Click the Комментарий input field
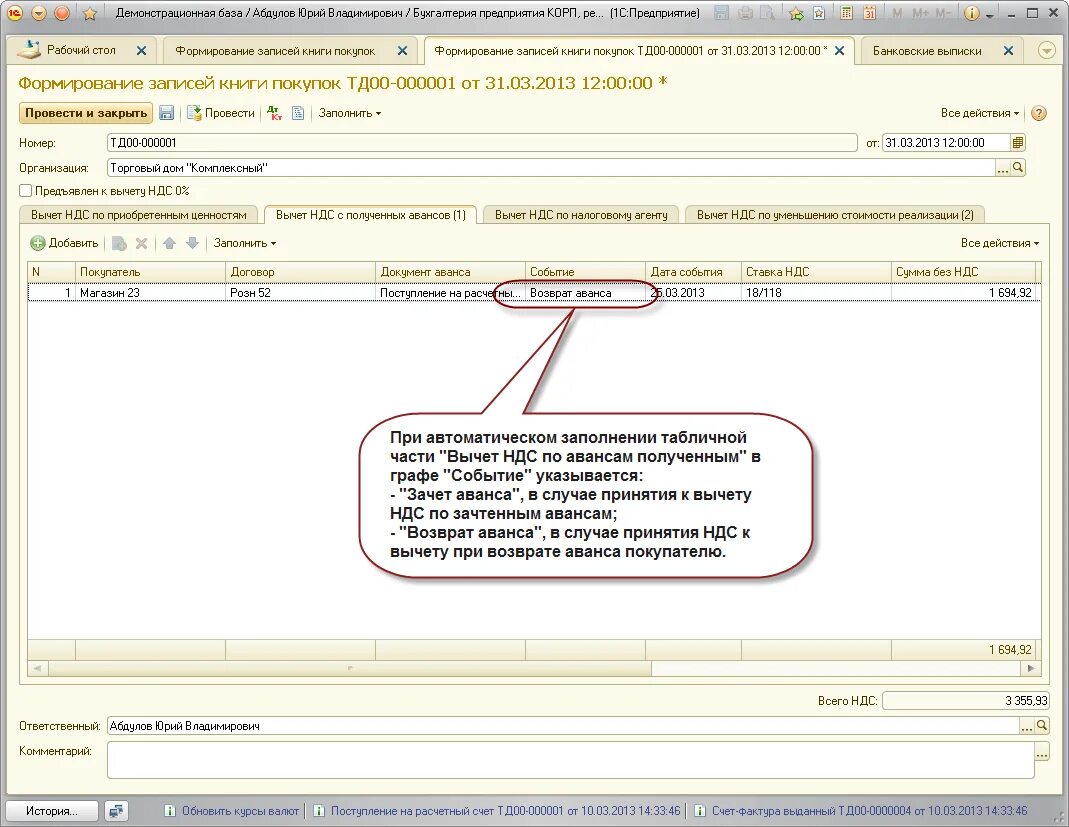This screenshot has width=1069, height=827. [571, 760]
